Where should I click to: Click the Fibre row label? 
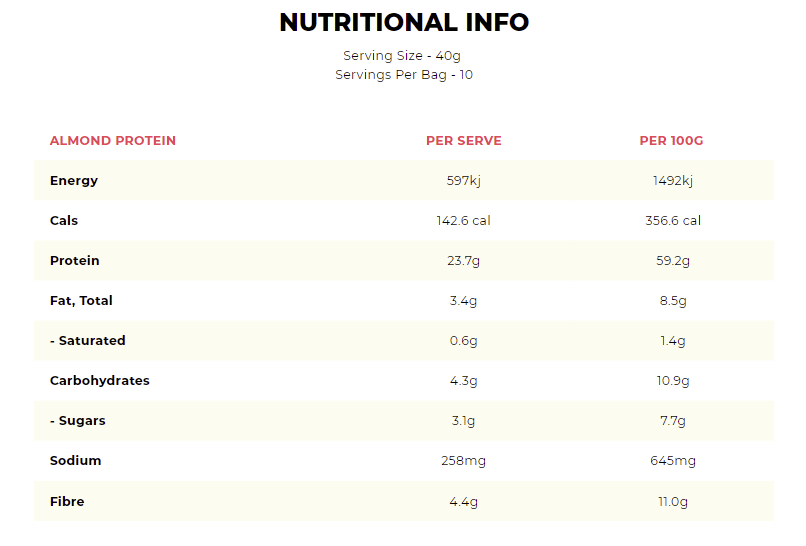(x=67, y=501)
